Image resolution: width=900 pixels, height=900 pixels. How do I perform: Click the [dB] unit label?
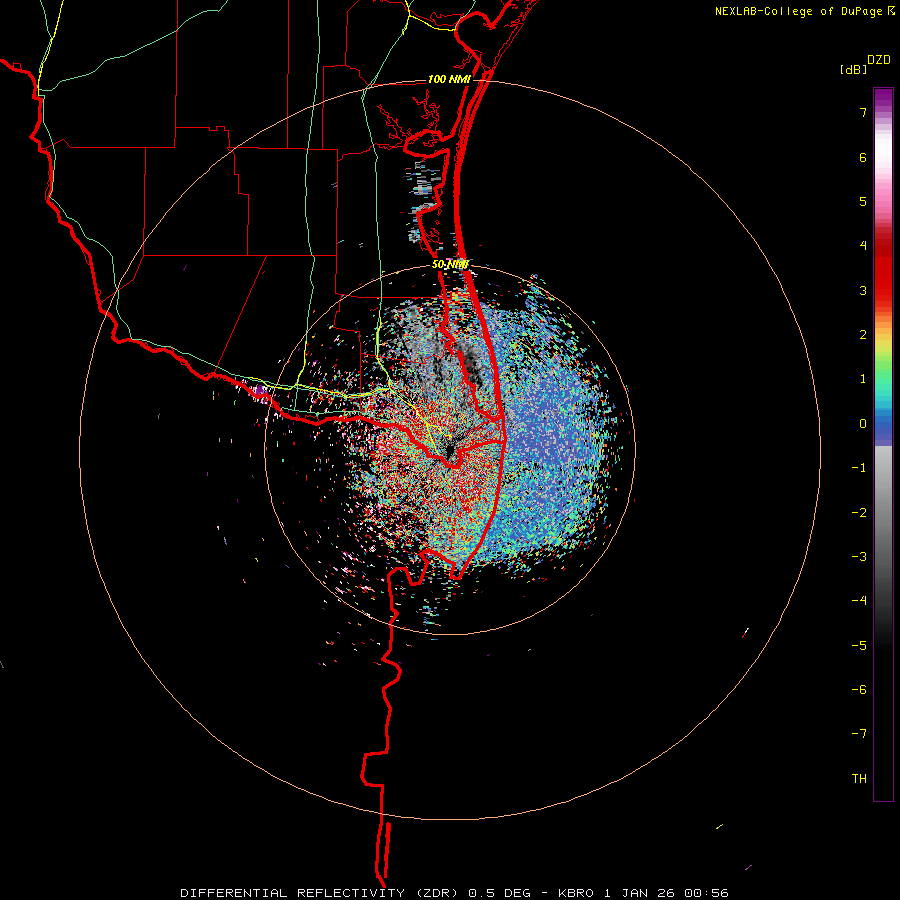point(853,69)
